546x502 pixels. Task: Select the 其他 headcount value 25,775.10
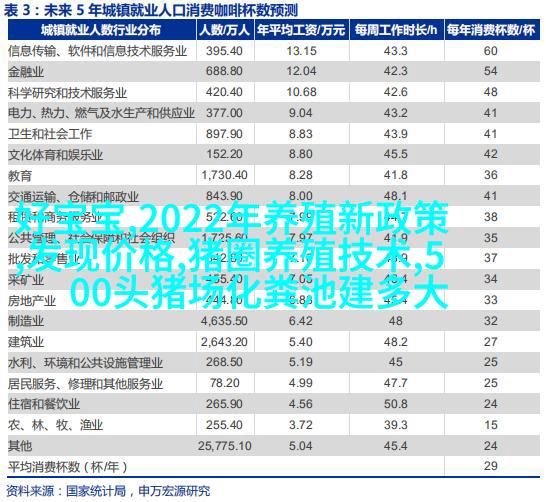click(225, 446)
